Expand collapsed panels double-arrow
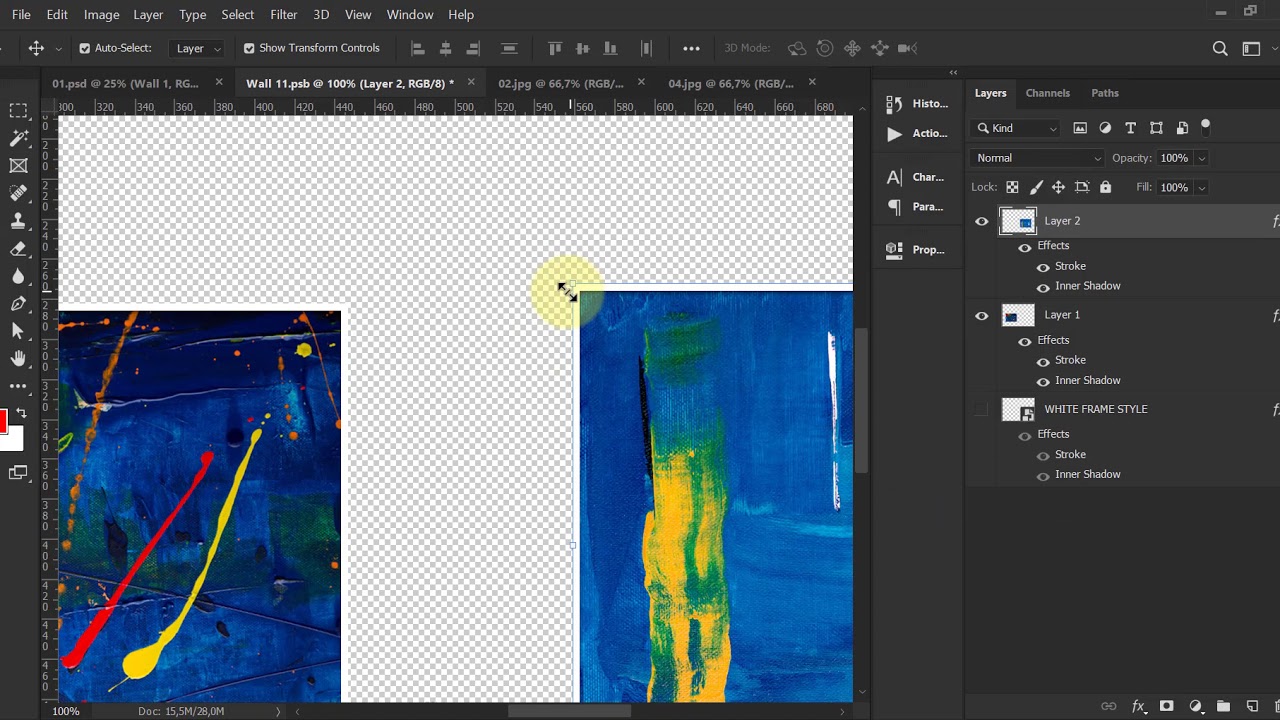1280x720 pixels. (953, 72)
